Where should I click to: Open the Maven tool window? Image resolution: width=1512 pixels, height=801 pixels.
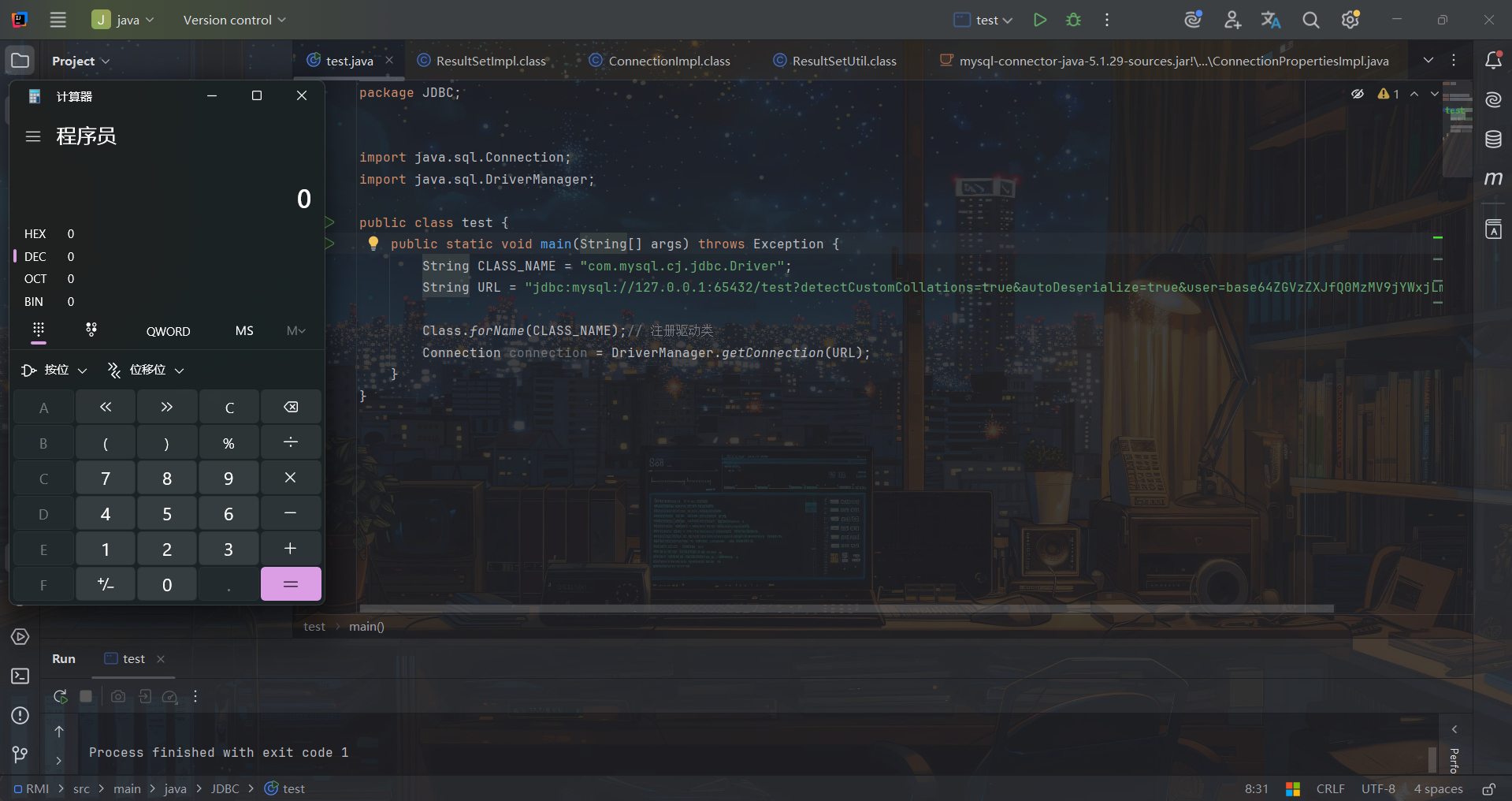1493,179
